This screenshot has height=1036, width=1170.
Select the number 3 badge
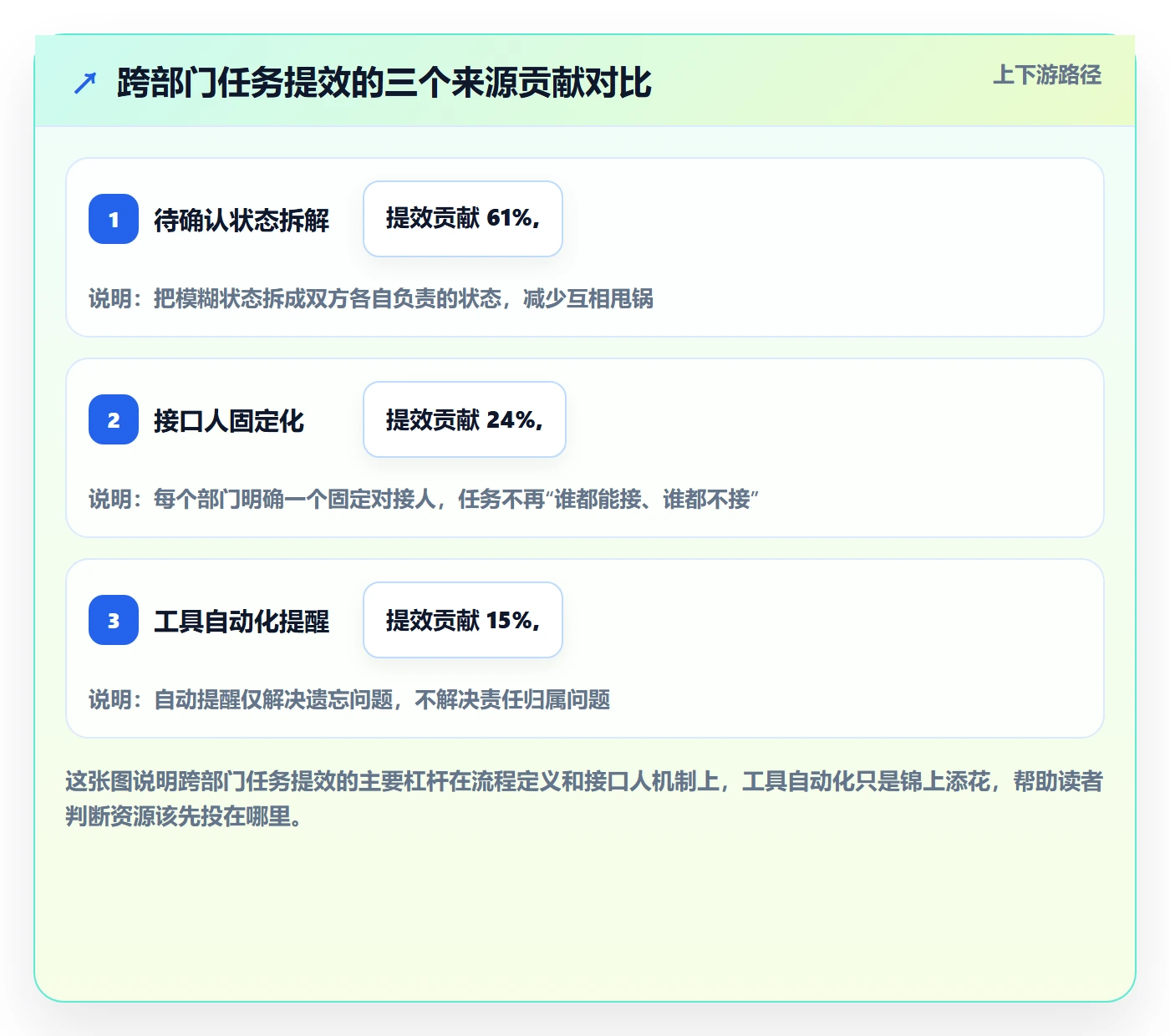point(114,620)
